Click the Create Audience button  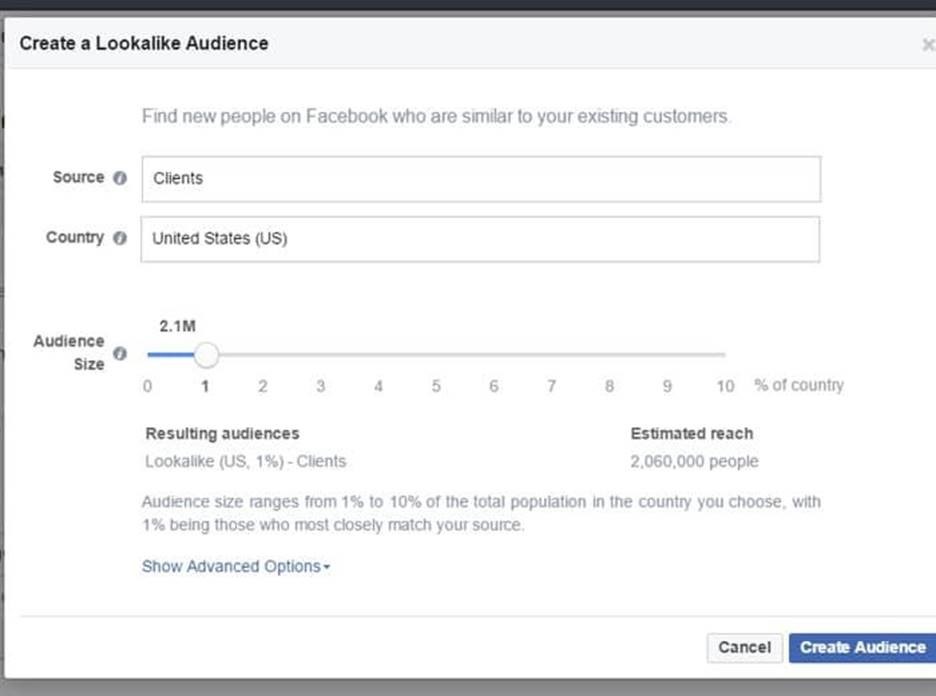pyautogui.click(x=862, y=647)
